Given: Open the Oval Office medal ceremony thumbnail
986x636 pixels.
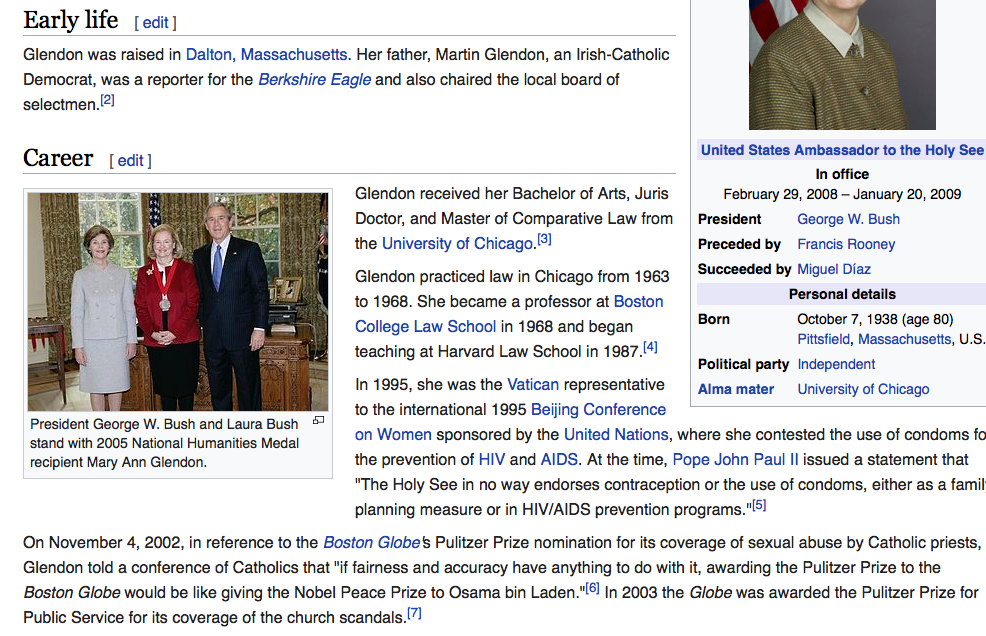Looking at the screenshot, I should click(x=178, y=302).
